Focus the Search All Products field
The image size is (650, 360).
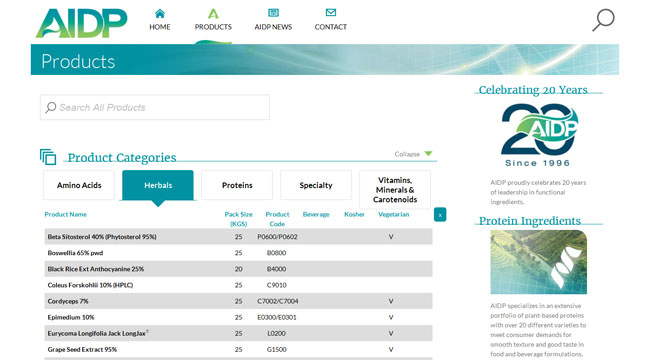click(x=155, y=107)
